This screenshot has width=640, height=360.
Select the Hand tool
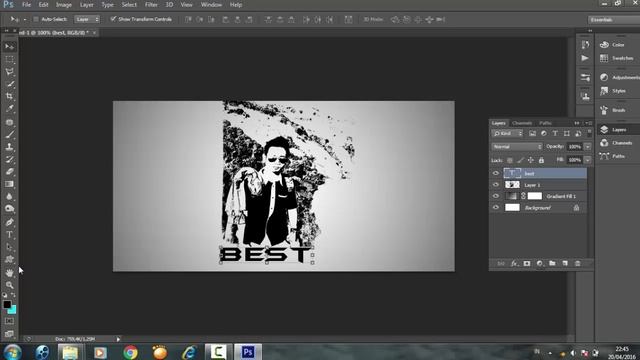click(9, 273)
